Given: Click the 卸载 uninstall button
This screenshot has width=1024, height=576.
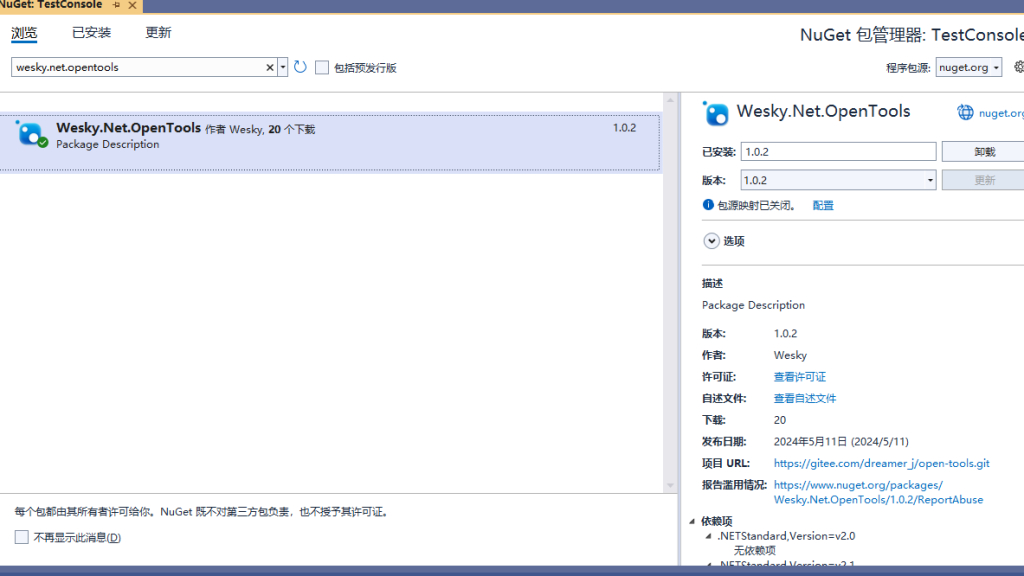Looking at the screenshot, I should pyautogui.click(x=983, y=150).
